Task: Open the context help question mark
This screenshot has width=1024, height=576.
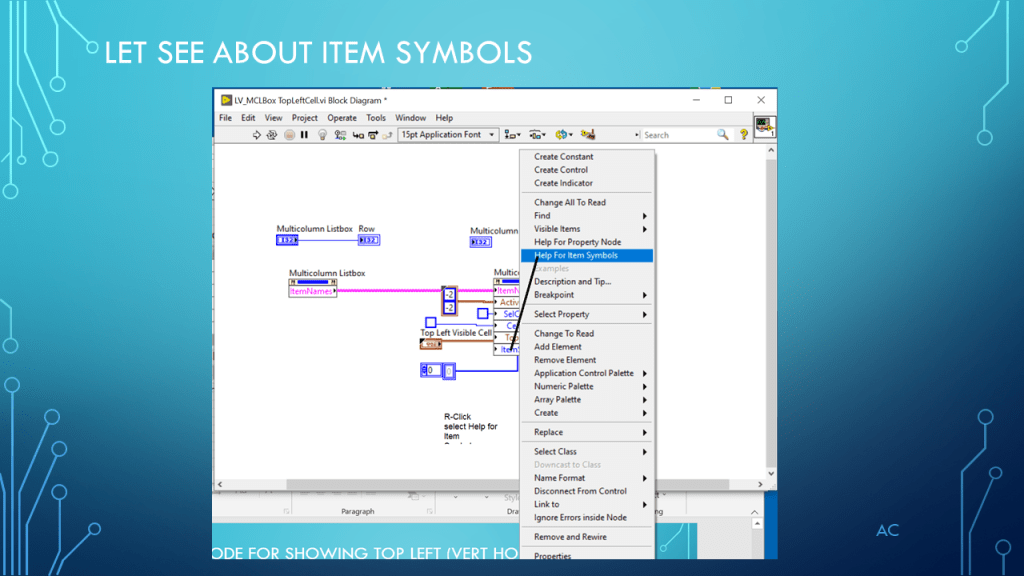Action: [743, 135]
